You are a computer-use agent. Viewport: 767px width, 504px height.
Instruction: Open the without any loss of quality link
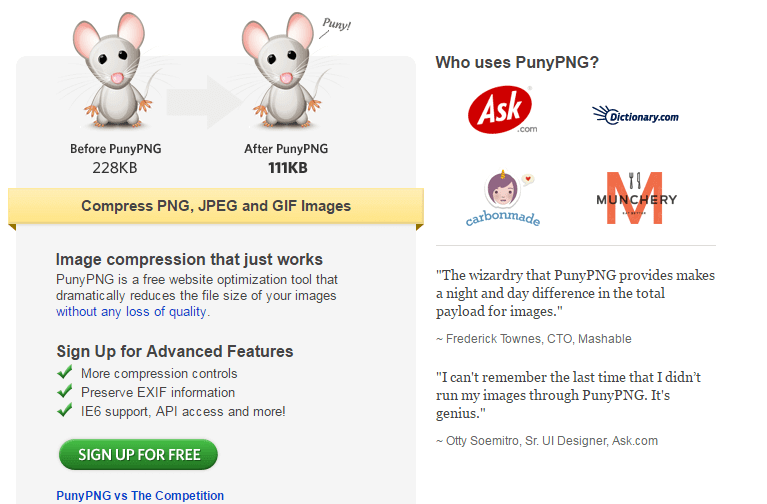[132, 312]
